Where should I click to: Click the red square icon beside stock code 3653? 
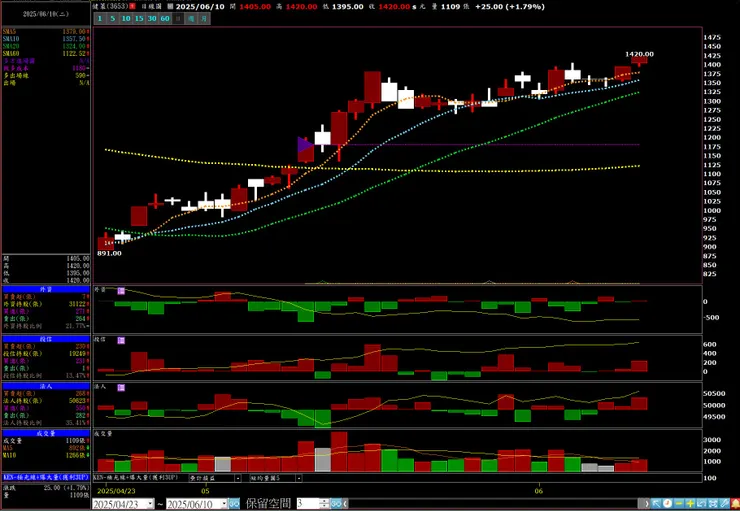pyautogui.click(x=133, y=7)
